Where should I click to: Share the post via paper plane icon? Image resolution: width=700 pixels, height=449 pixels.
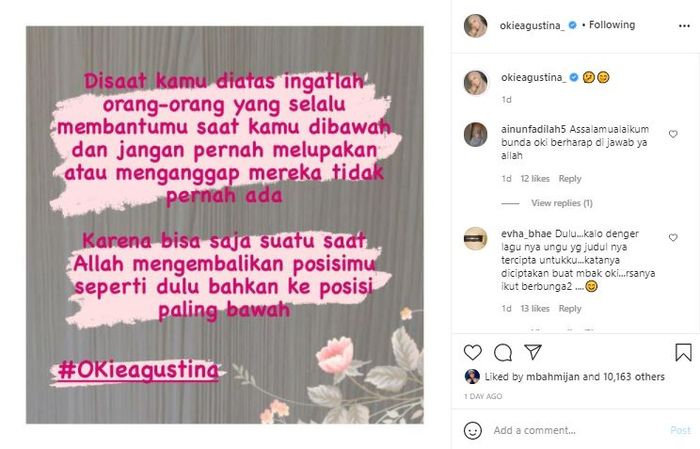[533, 352]
